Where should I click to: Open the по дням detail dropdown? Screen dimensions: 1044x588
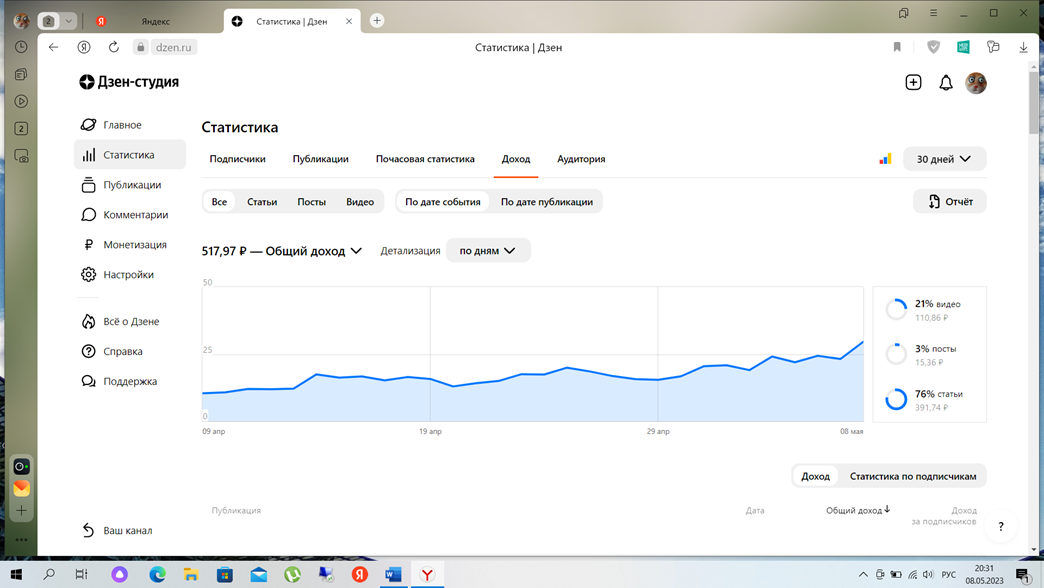click(x=488, y=250)
